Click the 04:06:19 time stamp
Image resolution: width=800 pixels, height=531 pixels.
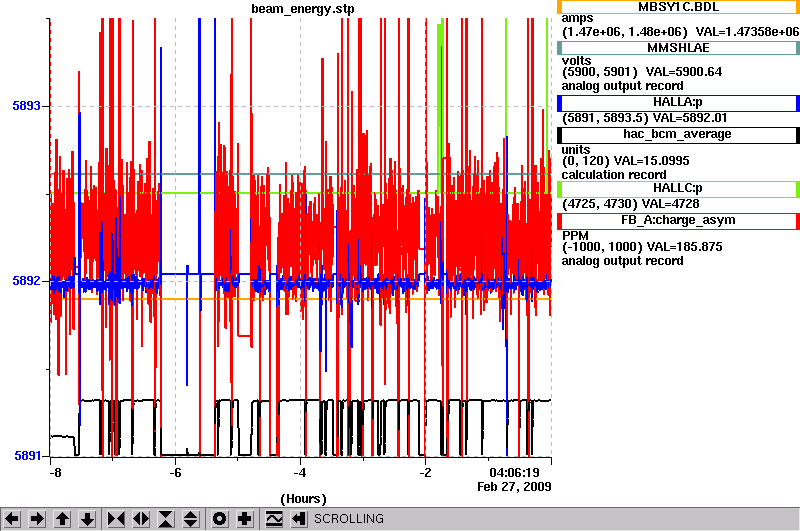[514, 473]
